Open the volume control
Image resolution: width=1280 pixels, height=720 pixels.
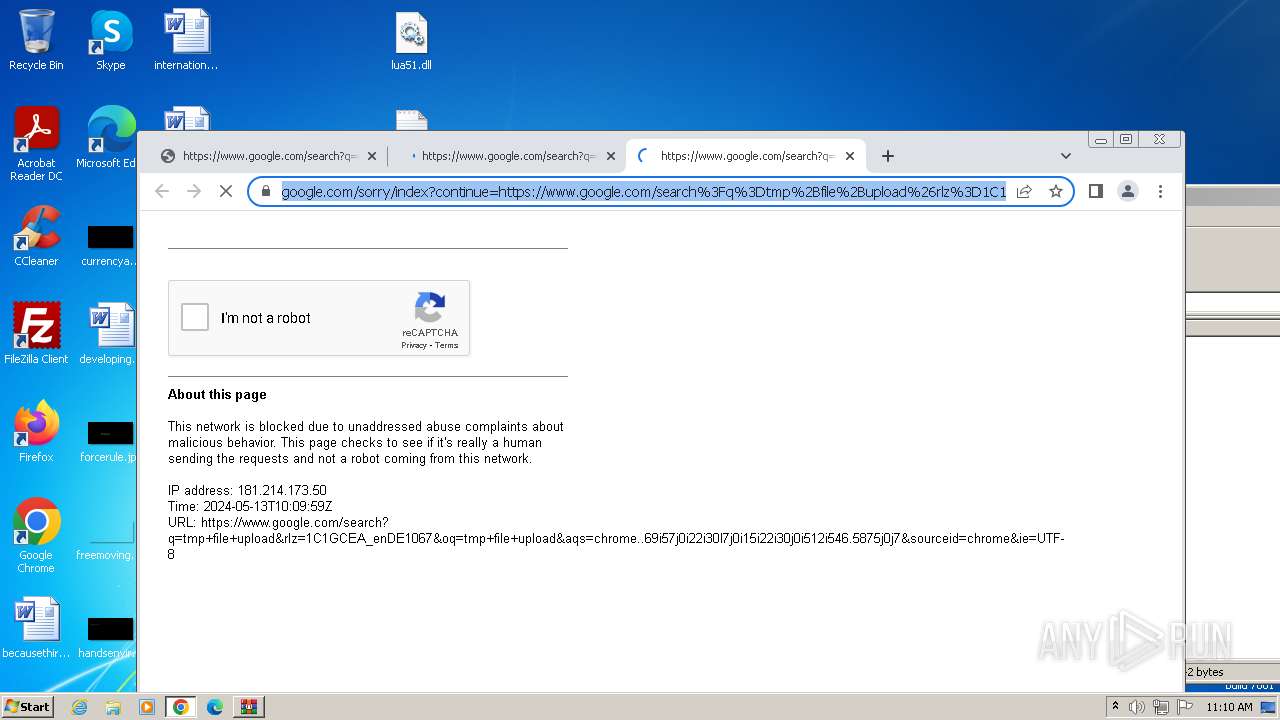tap(1137, 707)
